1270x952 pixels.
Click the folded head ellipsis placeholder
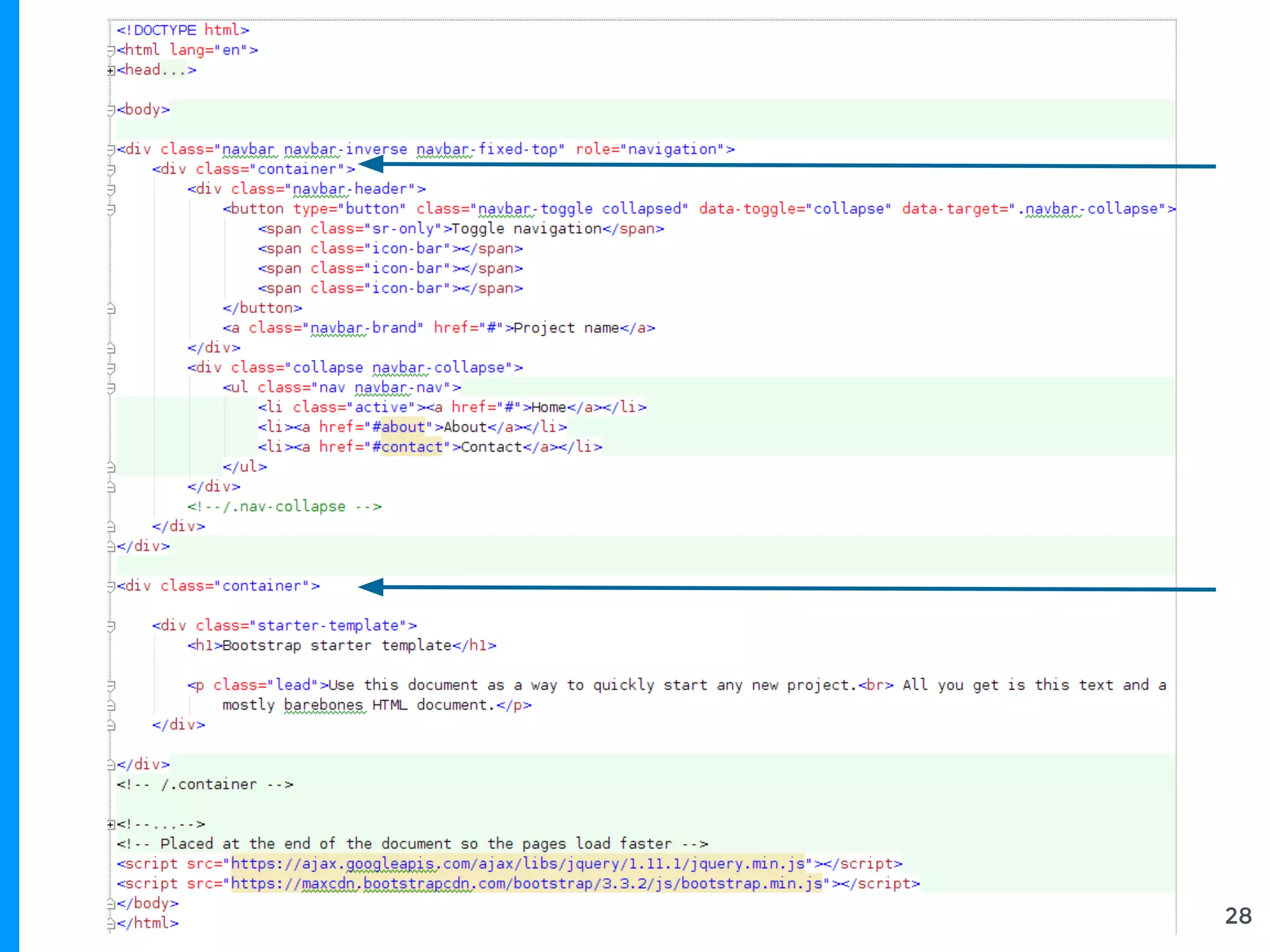pyautogui.click(x=174, y=71)
